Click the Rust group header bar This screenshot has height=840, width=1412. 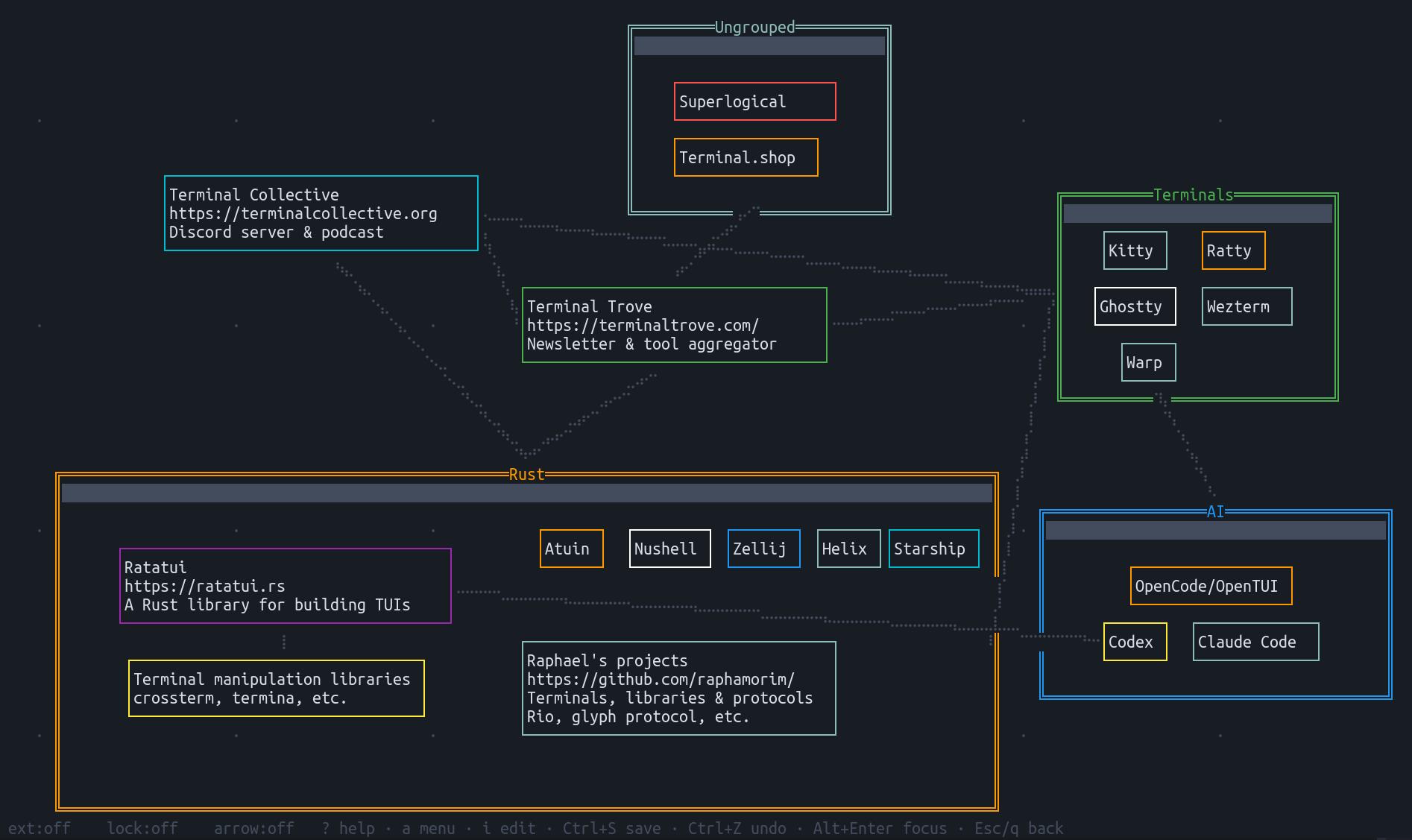point(526,493)
